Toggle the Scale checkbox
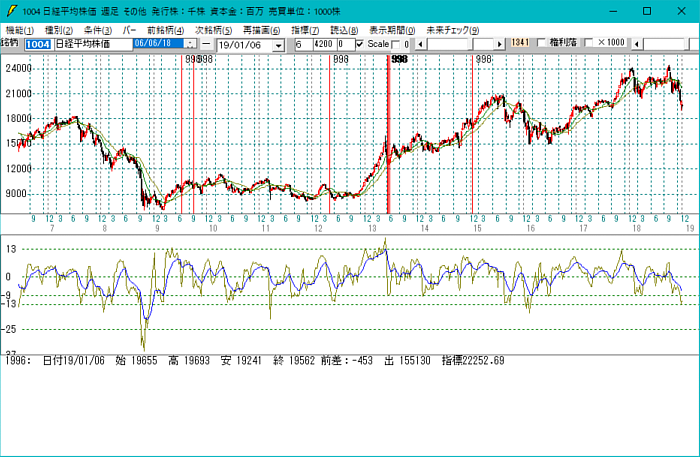Image resolution: width=700 pixels, height=457 pixels. click(360, 45)
